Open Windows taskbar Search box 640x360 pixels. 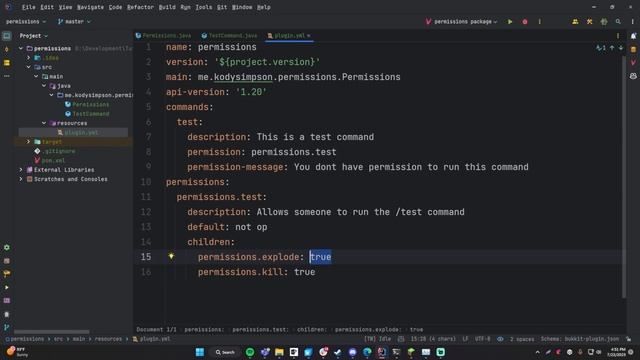(x=225, y=352)
